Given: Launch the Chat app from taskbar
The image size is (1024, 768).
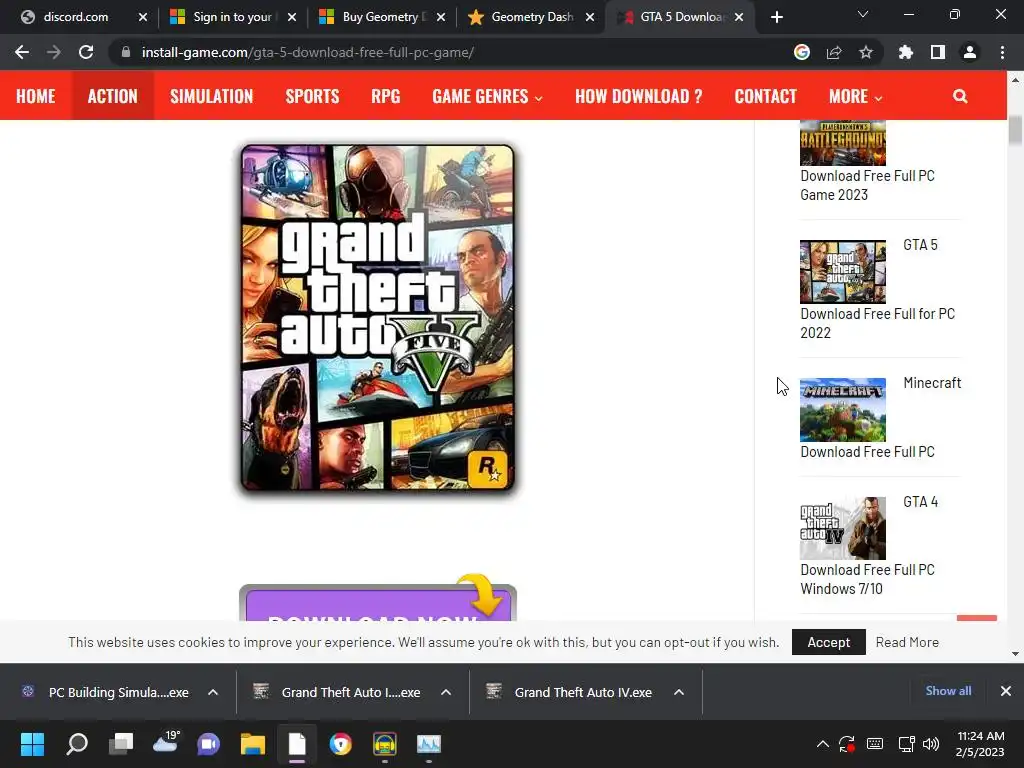Looking at the screenshot, I should [x=208, y=744].
